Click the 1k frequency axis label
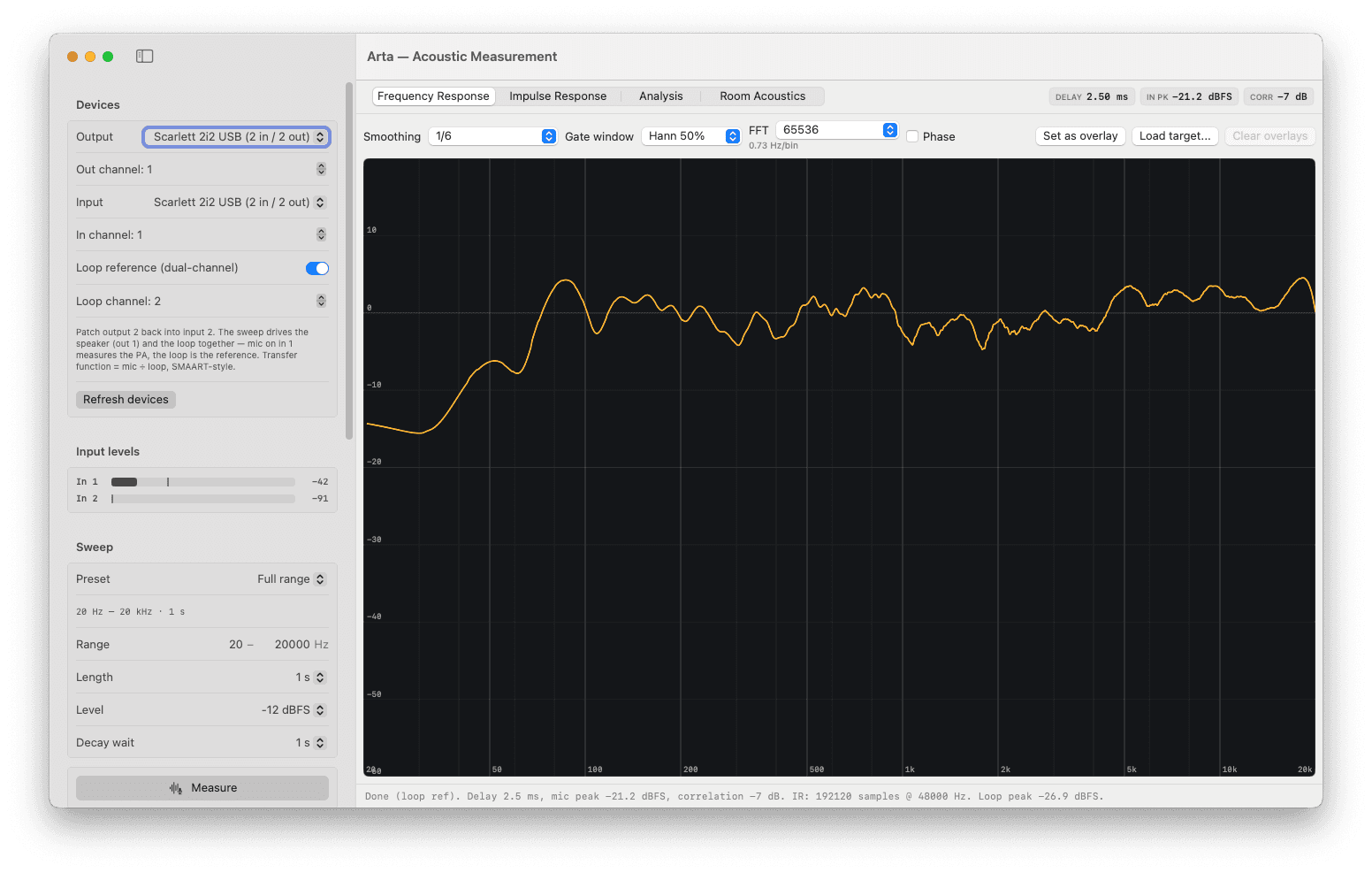Image resolution: width=1372 pixels, height=873 pixels. point(911,770)
